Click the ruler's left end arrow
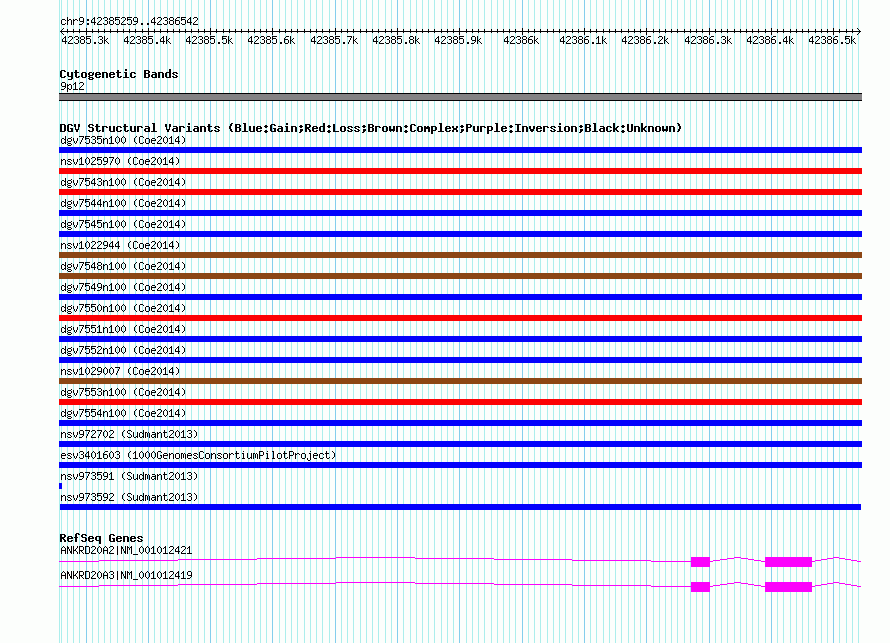This screenshot has height=643, width=890. point(62,31)
